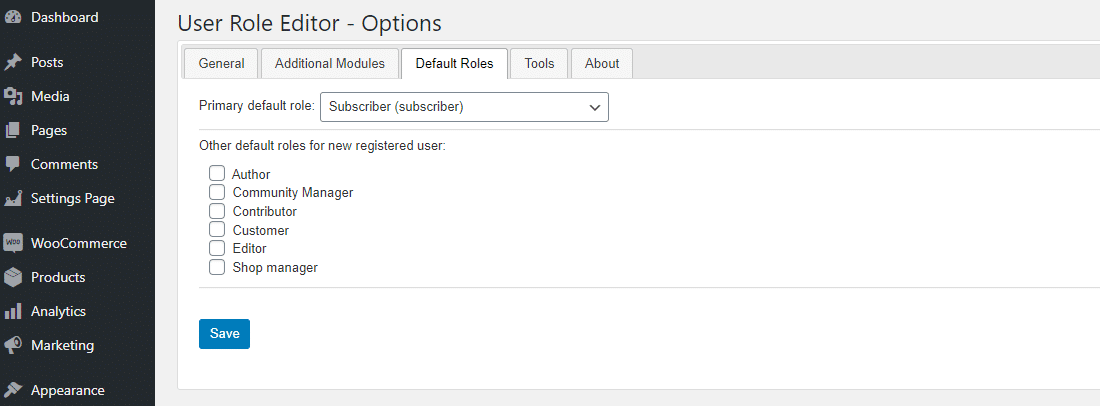Click the WooCommerce logo icon
1100x406 pixels.
[13, 243]
